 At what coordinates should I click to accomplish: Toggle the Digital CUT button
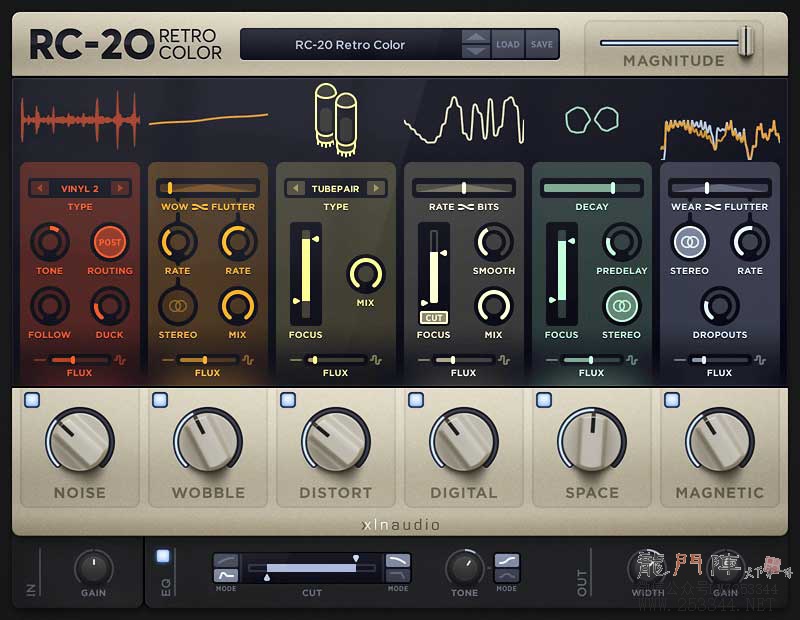[434, 317]
